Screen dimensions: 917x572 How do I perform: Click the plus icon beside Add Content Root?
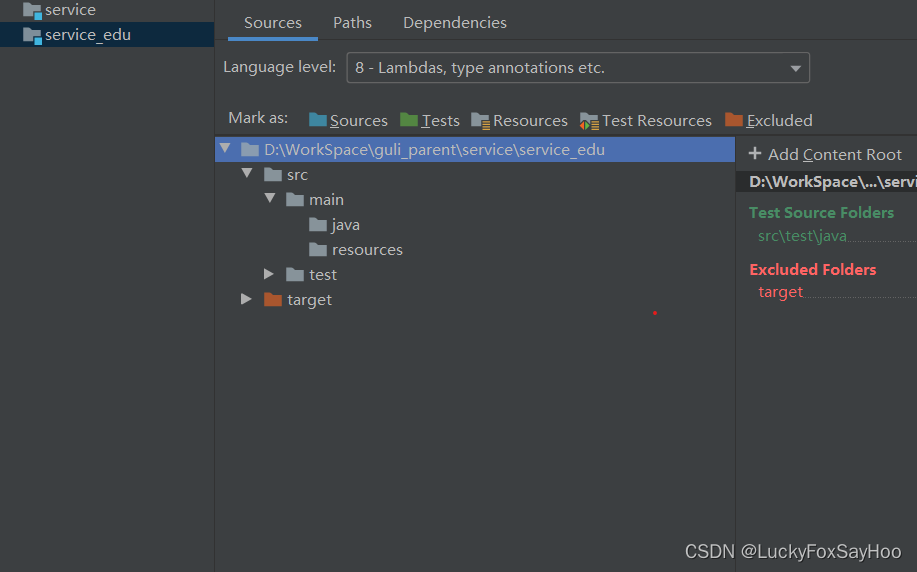pyautogui.click(x=755, y=153)
